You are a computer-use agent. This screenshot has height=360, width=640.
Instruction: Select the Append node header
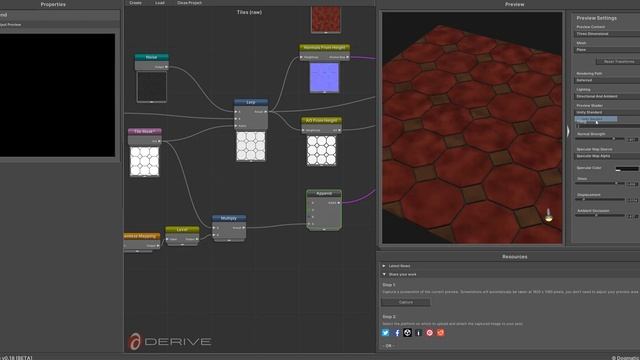tap(324, 193)
